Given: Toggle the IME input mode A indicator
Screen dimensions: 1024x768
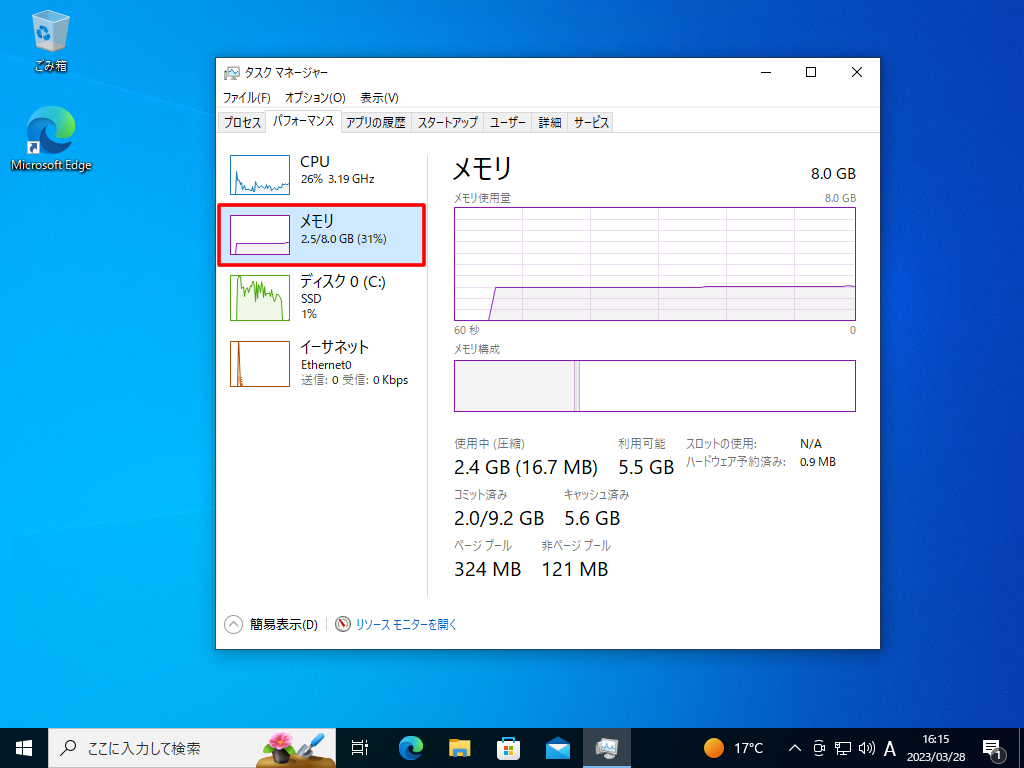Looking at the screenshot, I should 890,748.
